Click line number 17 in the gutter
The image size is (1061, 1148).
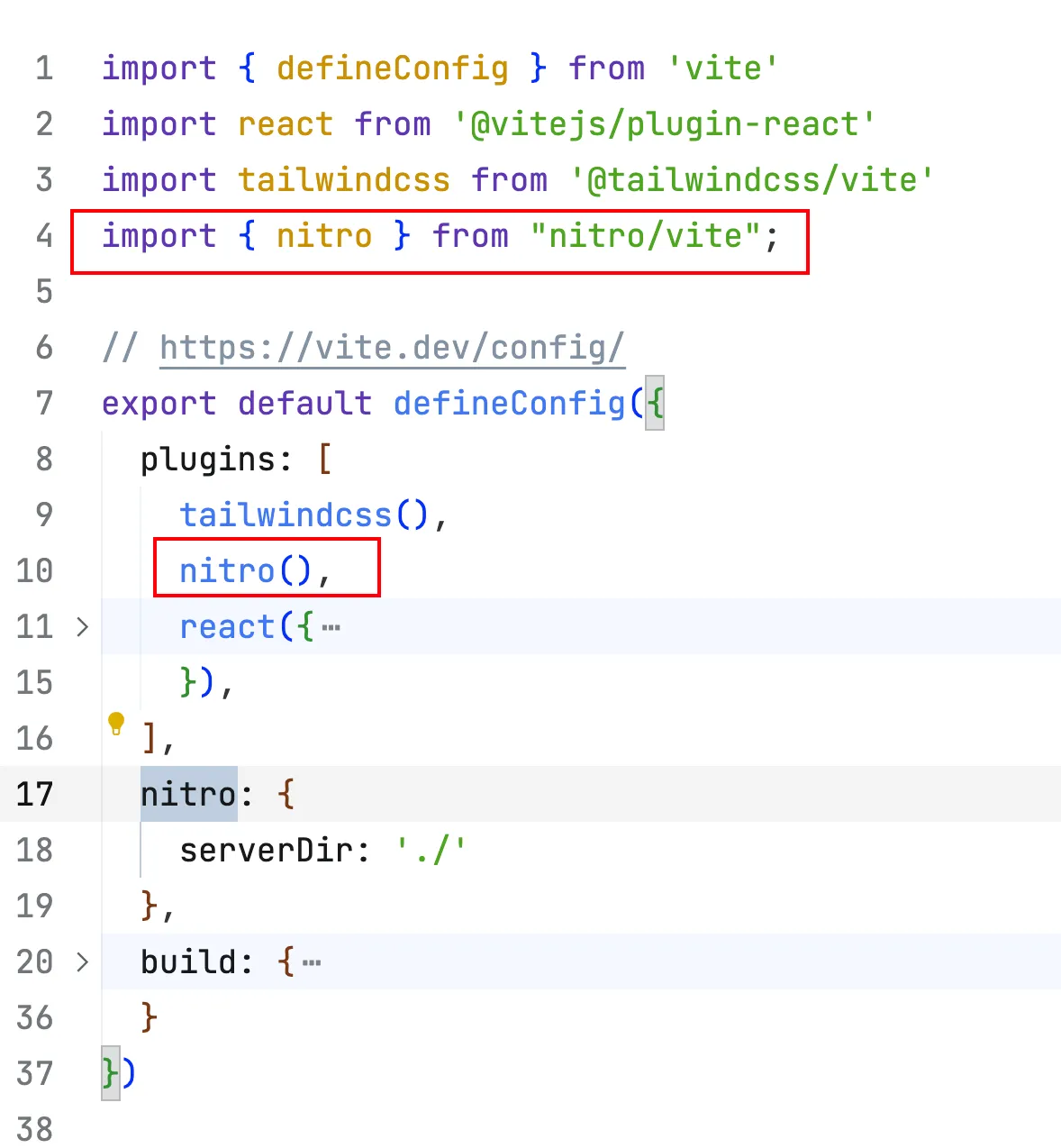[35, 794]
